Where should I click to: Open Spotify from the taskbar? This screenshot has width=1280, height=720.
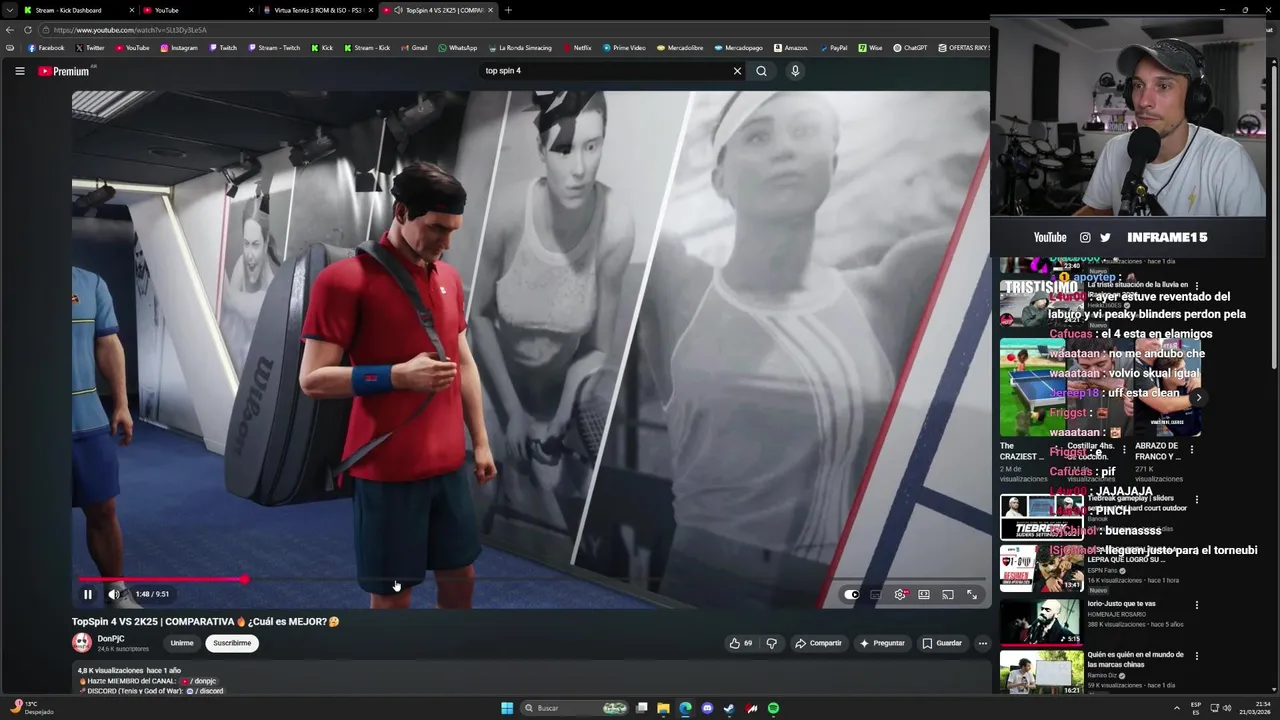773,708
